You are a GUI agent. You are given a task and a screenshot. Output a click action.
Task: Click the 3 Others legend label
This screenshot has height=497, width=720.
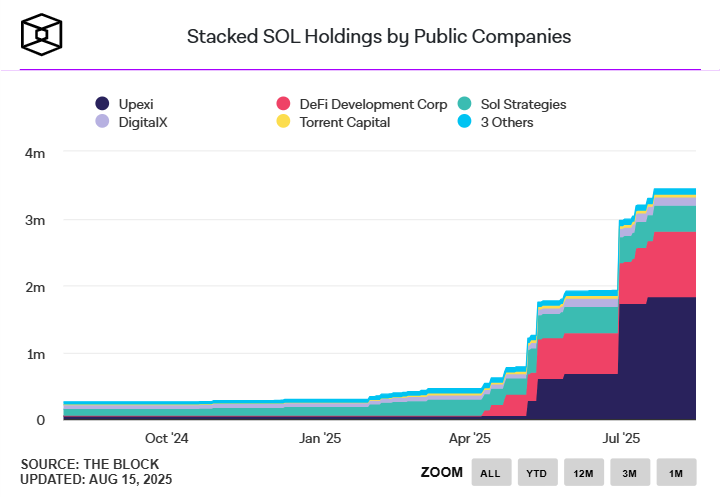pyautogui.click(x=507, y=122)
